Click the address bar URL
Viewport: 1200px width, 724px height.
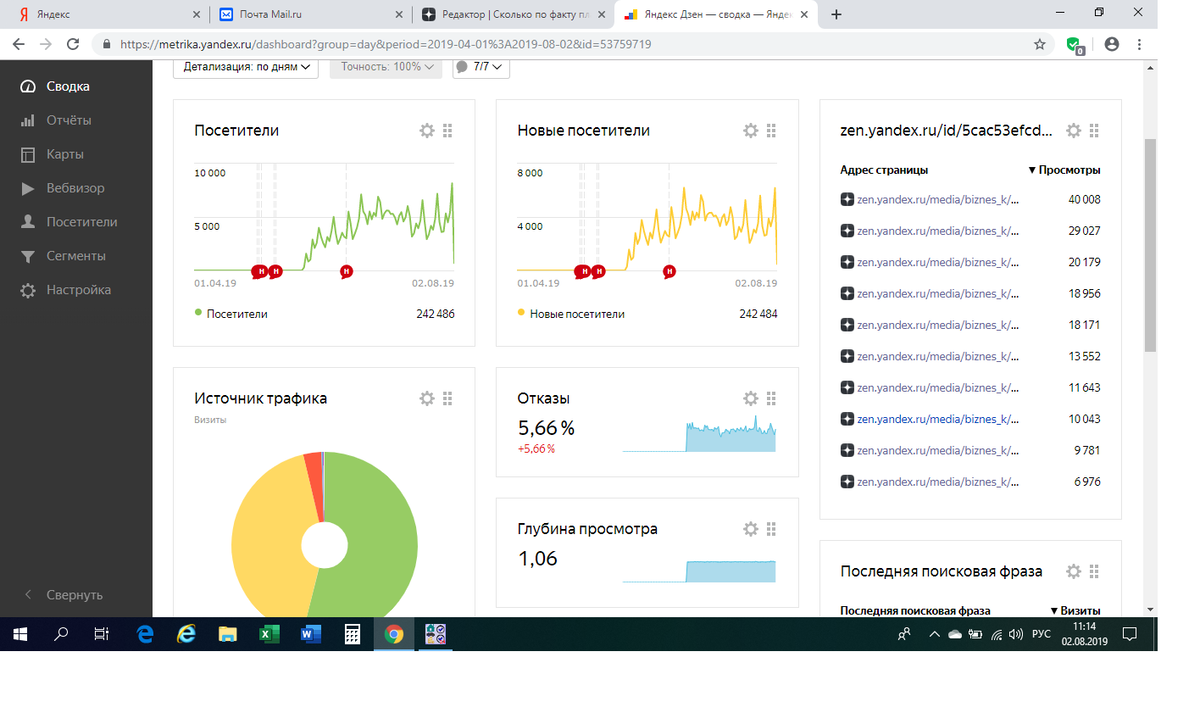[x=385, y=44]
